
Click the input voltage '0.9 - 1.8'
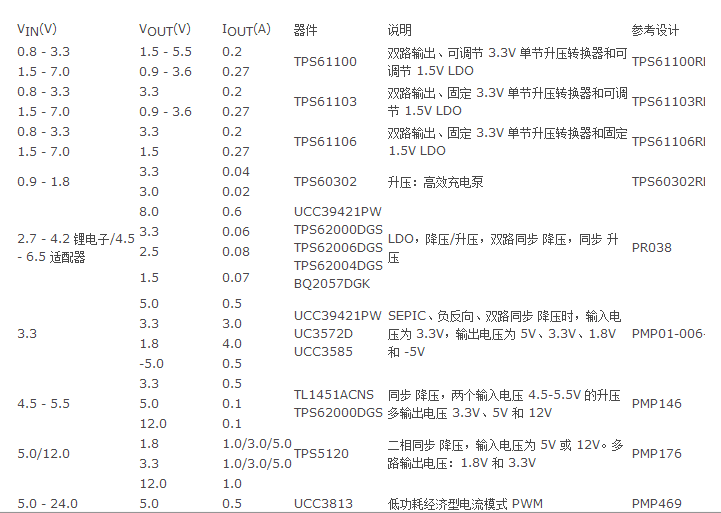[x=43, y=182]
